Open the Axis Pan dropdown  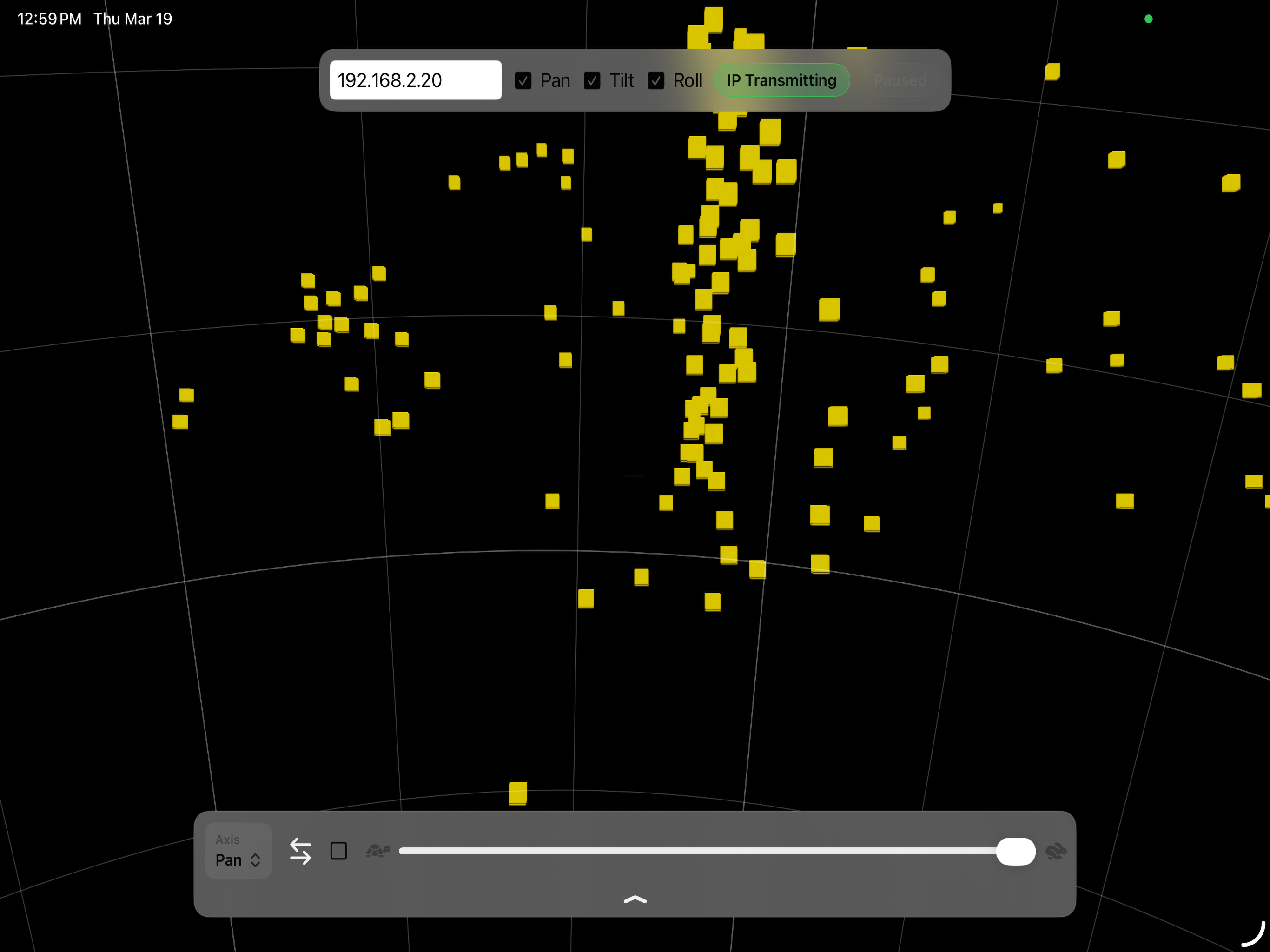(x=238, y=851)
